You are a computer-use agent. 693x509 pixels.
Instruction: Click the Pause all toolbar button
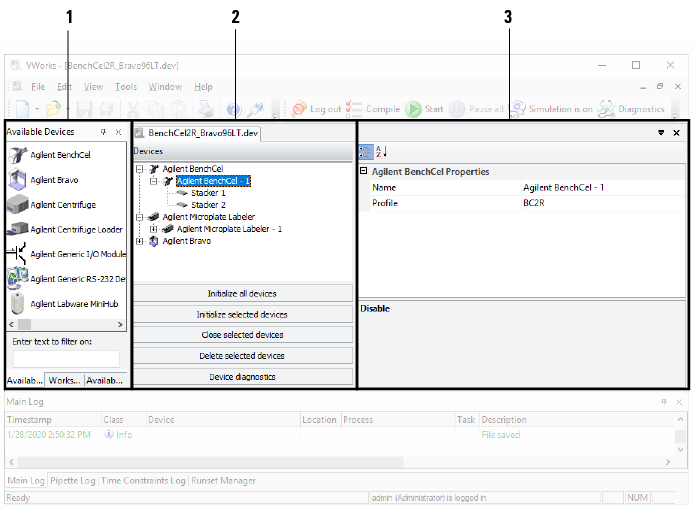click(x=476, y=109)
